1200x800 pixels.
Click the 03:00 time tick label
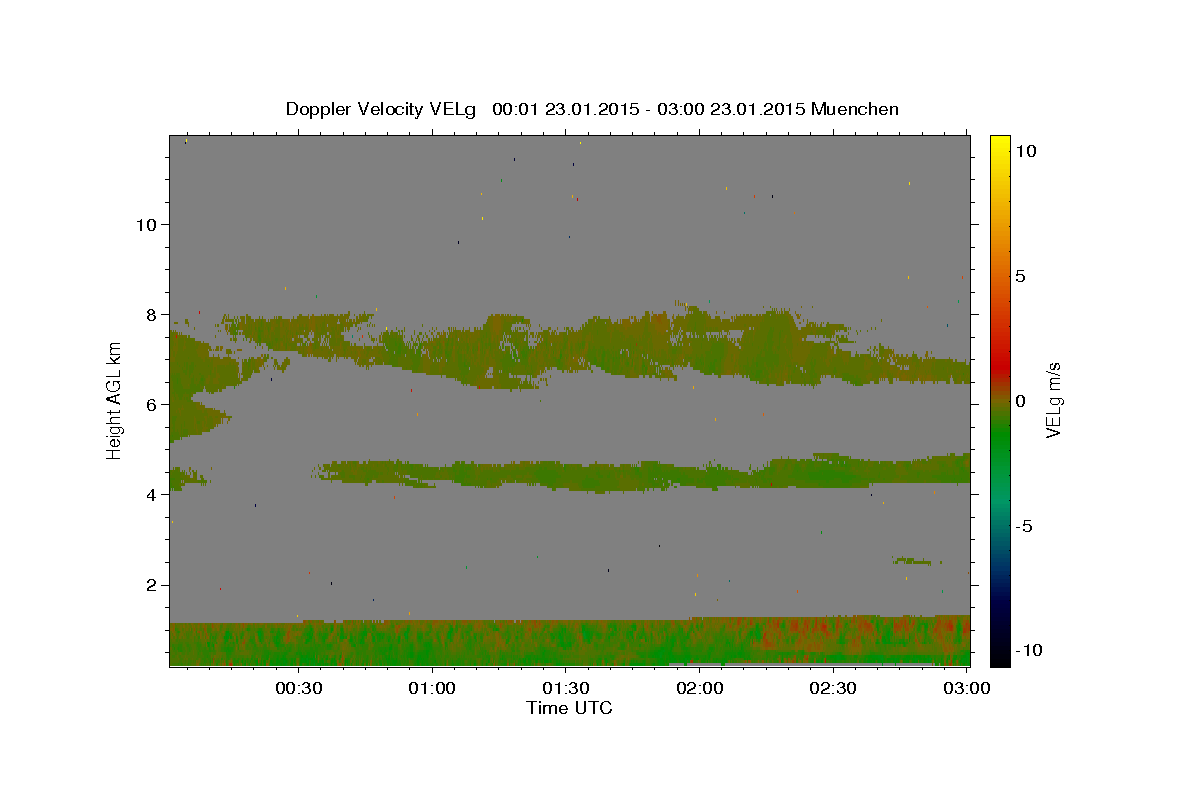pos(967,689)
